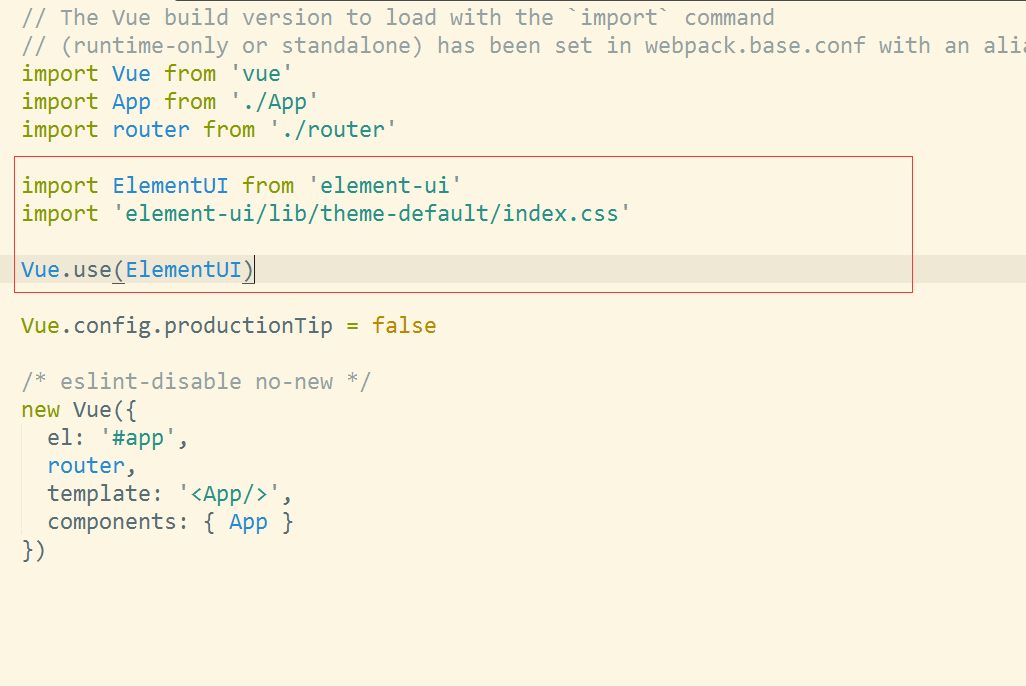Viewport: 1026px width, 686px height.
Task: Click the 'false' value
Action: coord(404,326)
